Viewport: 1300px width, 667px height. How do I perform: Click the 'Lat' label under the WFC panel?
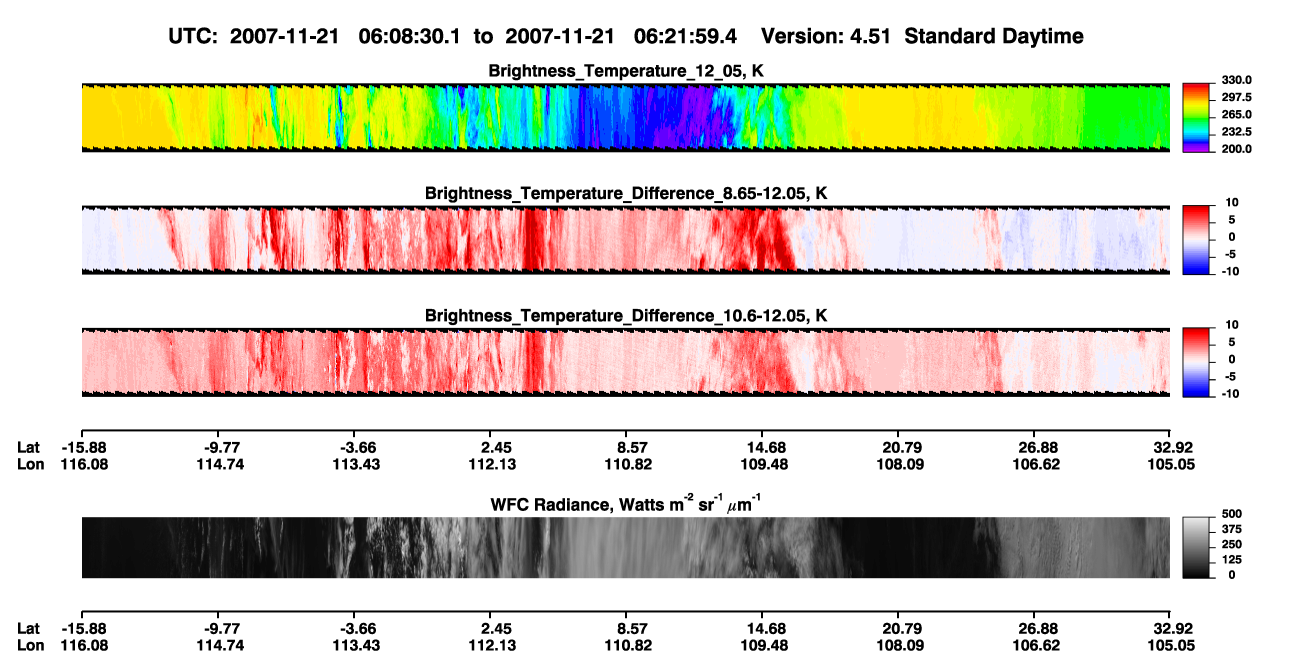pos(29,628)
